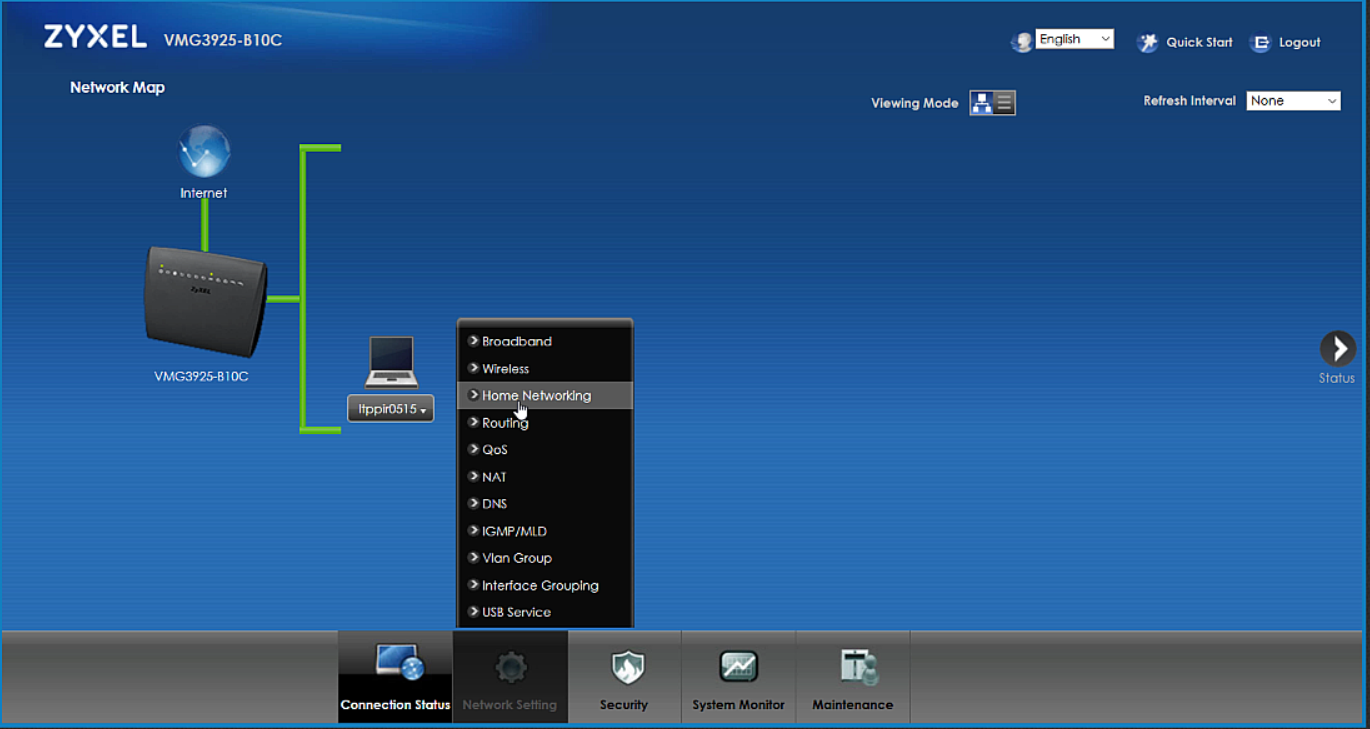Open the NAT menu entry
Viewport: 1370px width, 729px height.
[545, 477]
